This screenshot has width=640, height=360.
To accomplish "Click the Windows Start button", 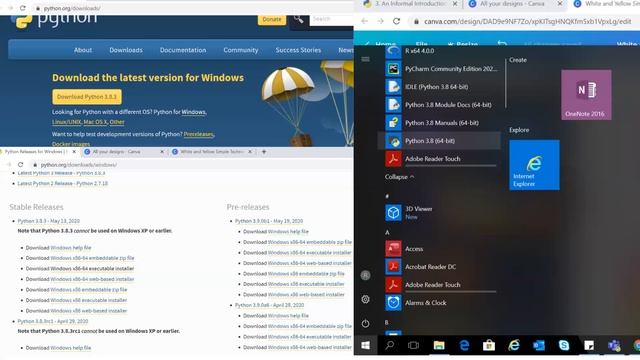I will (x=365, y=345).
